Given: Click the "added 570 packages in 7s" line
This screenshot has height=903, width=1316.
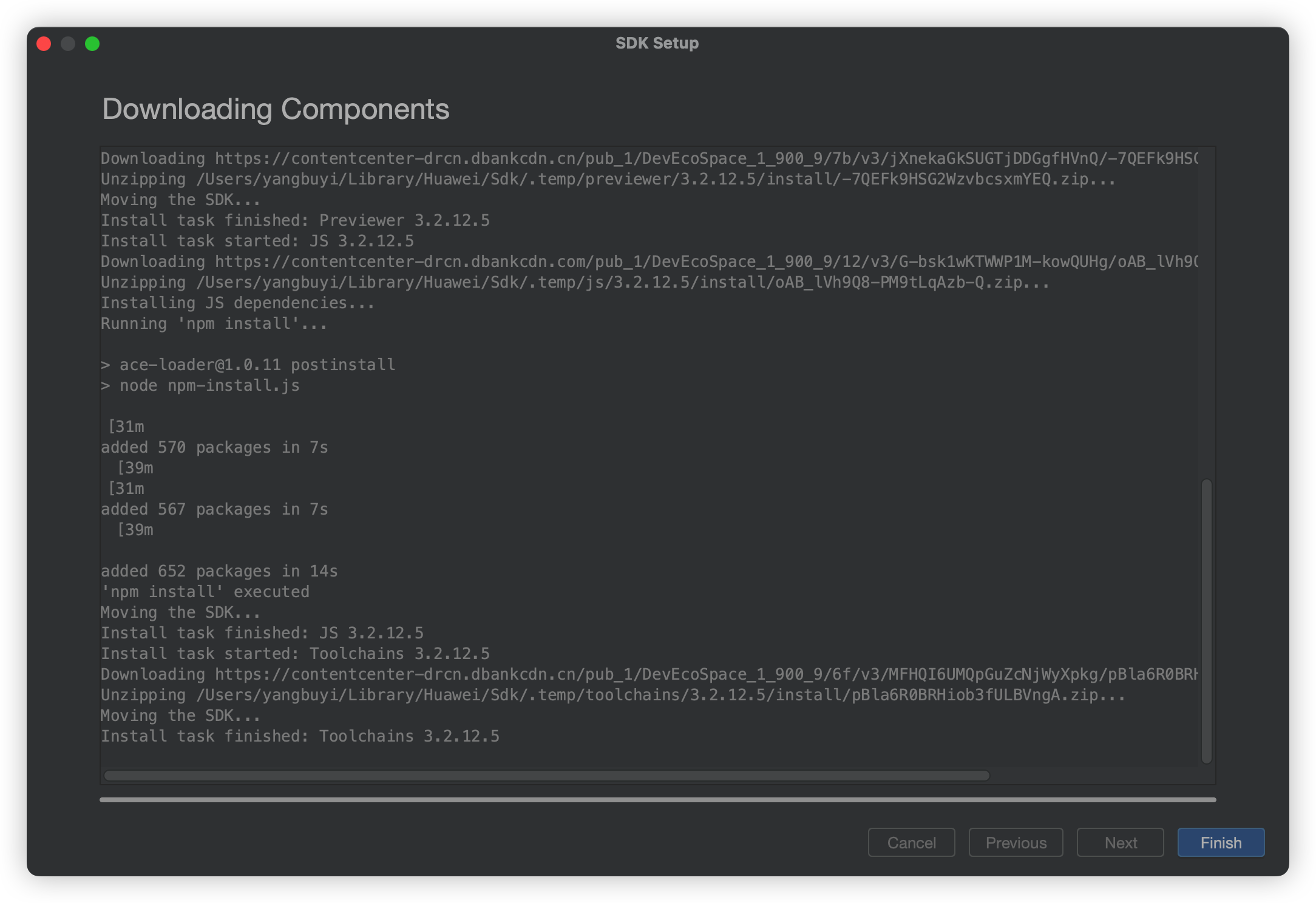Looking at the screenshot, I should [x=214, y=447].
